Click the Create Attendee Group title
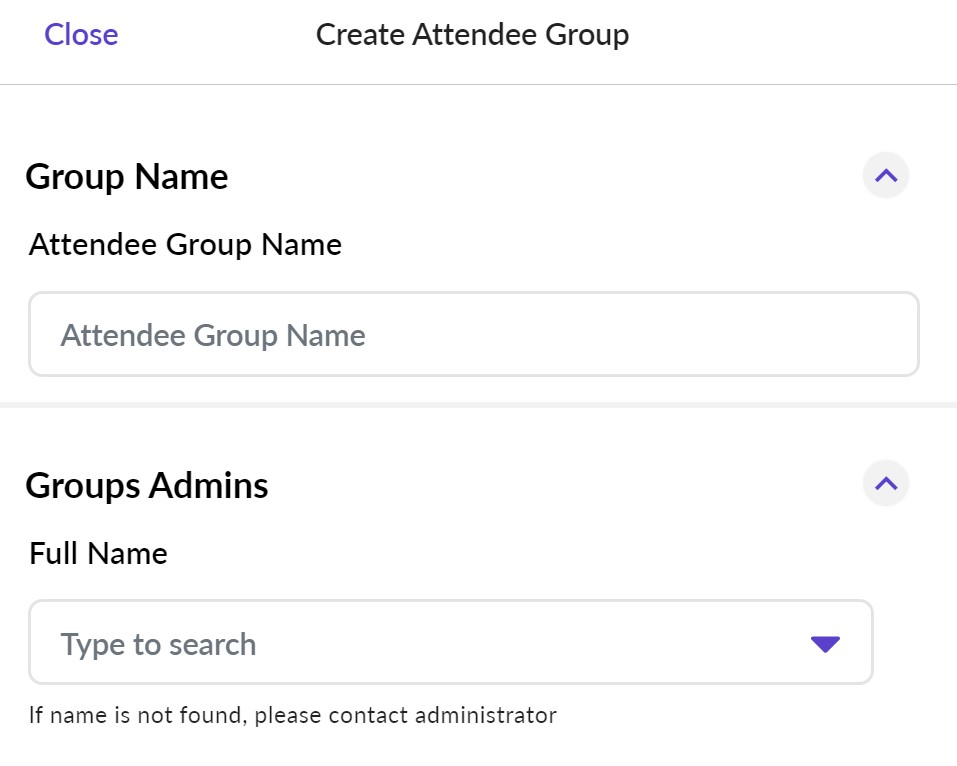The image size is (957, 766). (x=472, y=34)
